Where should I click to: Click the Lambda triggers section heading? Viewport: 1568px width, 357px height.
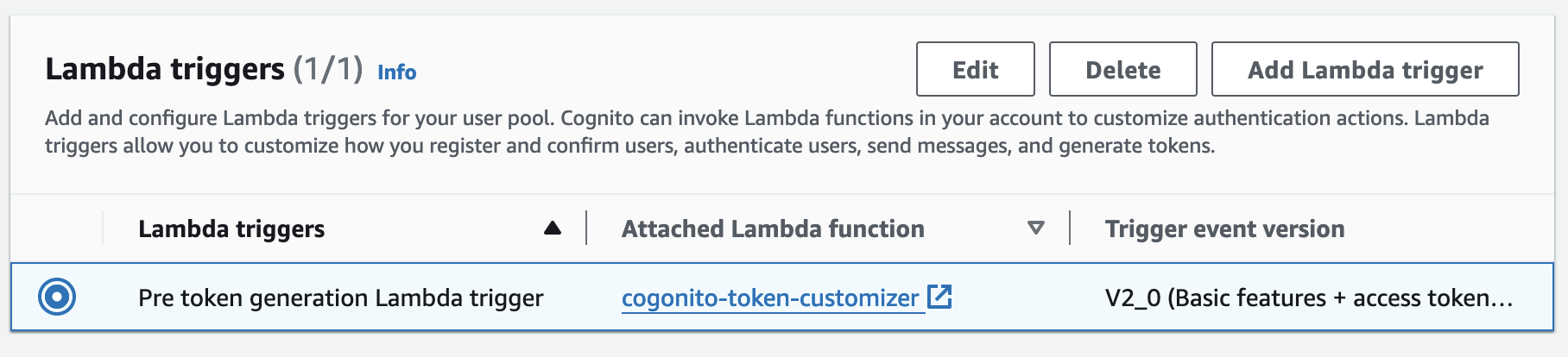point(164,69)
